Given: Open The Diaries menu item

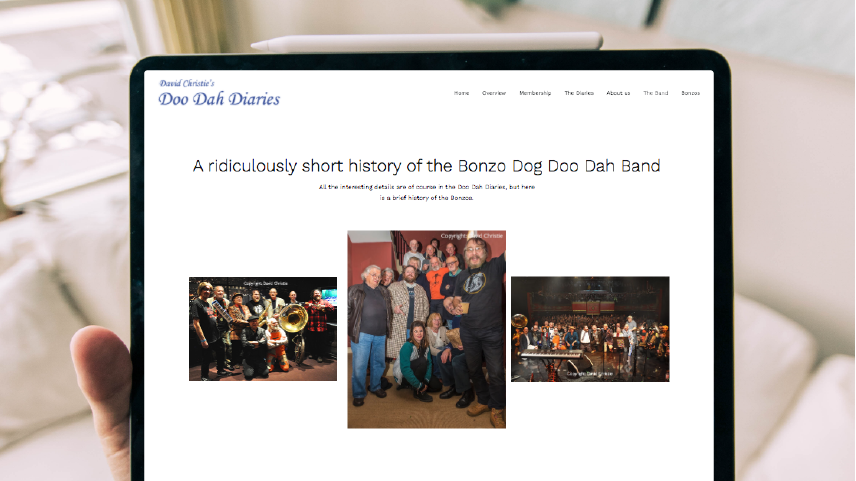Looking at the screenshot, I should 579,93.
